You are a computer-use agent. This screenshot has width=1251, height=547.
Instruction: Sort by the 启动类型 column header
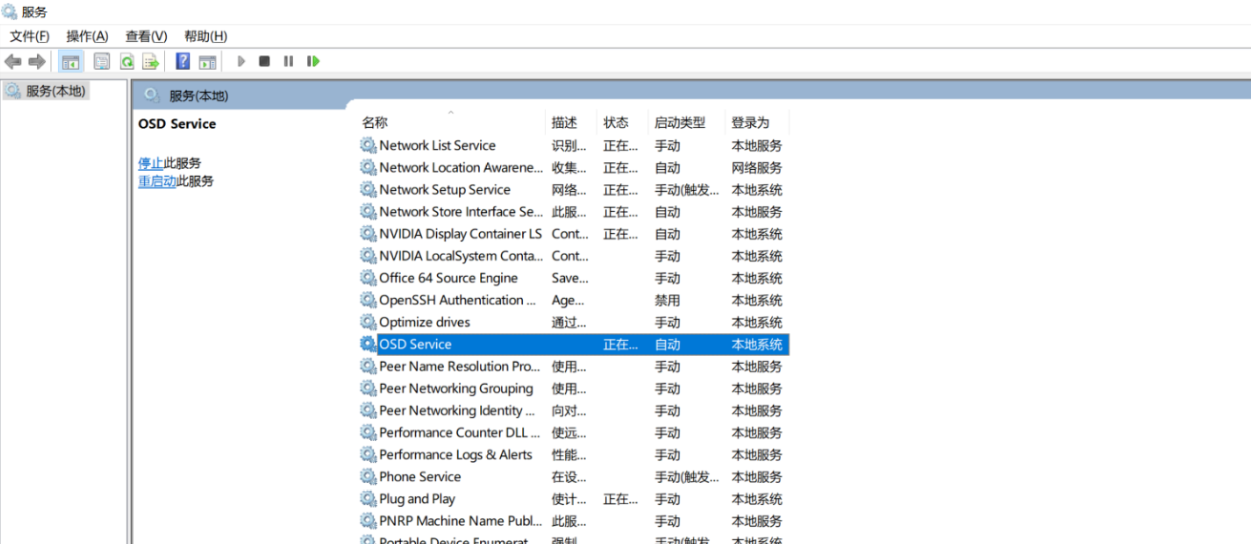679,123
